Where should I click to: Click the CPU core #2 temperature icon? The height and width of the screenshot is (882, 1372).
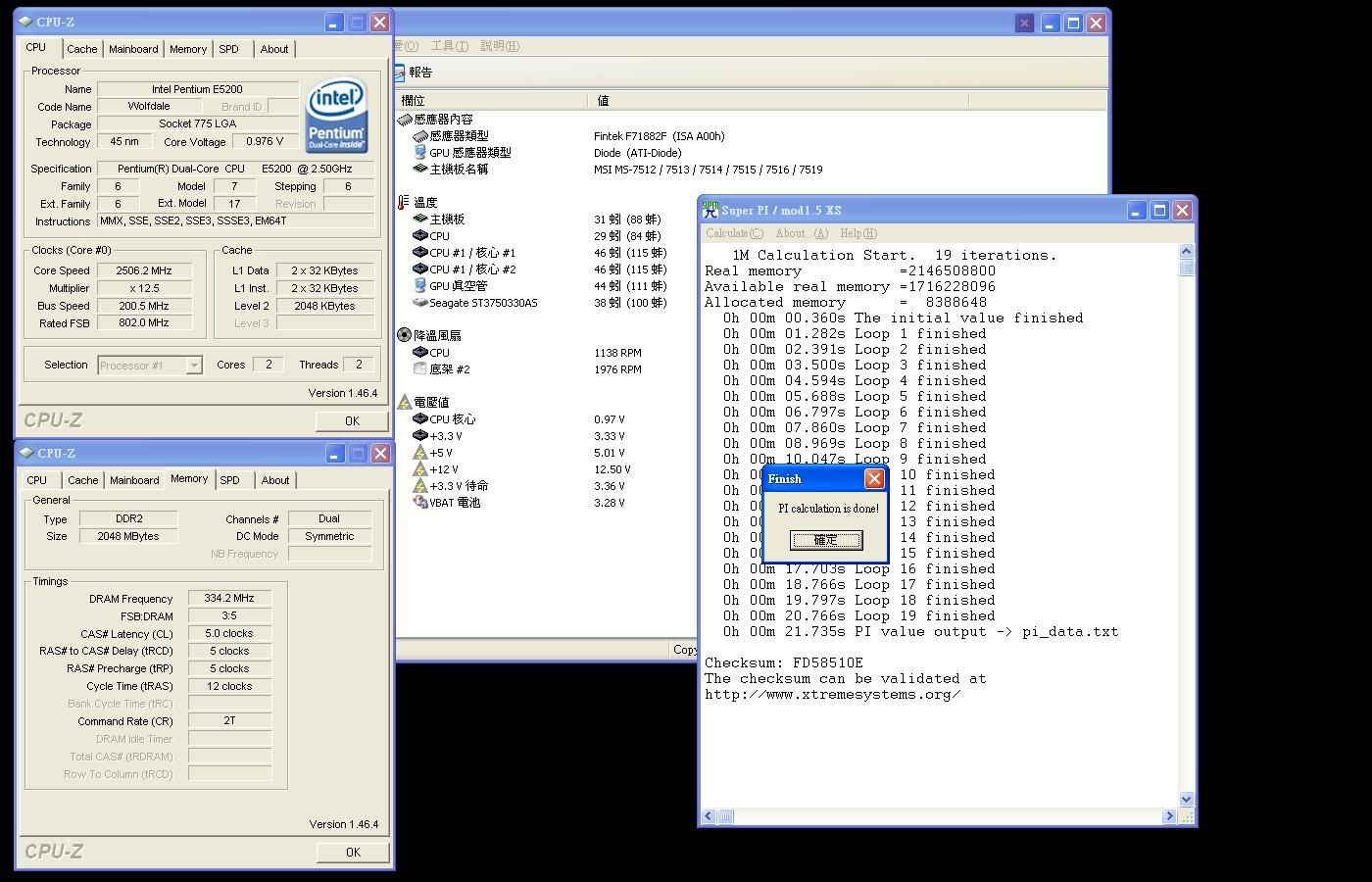(x=420, y=269)
